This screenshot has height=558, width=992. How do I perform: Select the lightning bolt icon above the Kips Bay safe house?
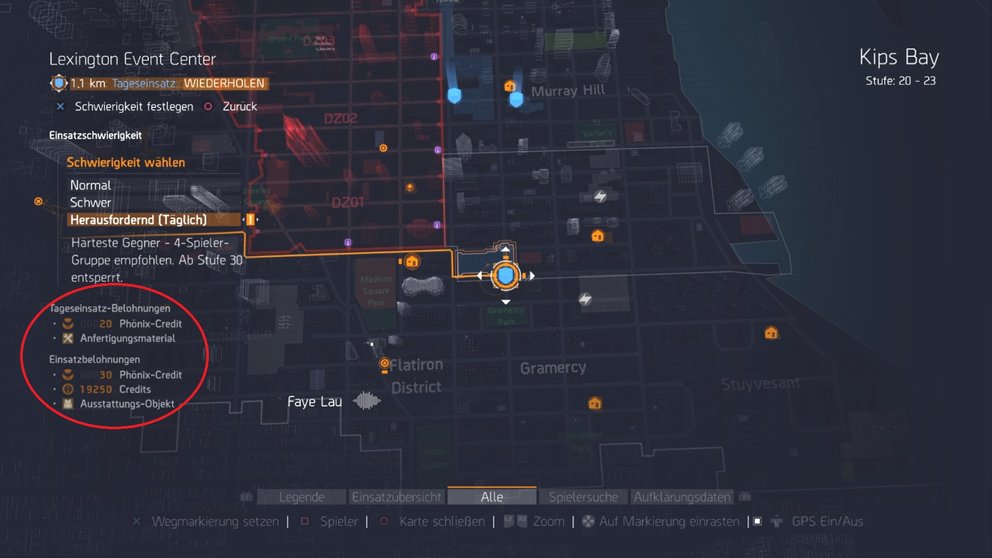pos(600,197)
